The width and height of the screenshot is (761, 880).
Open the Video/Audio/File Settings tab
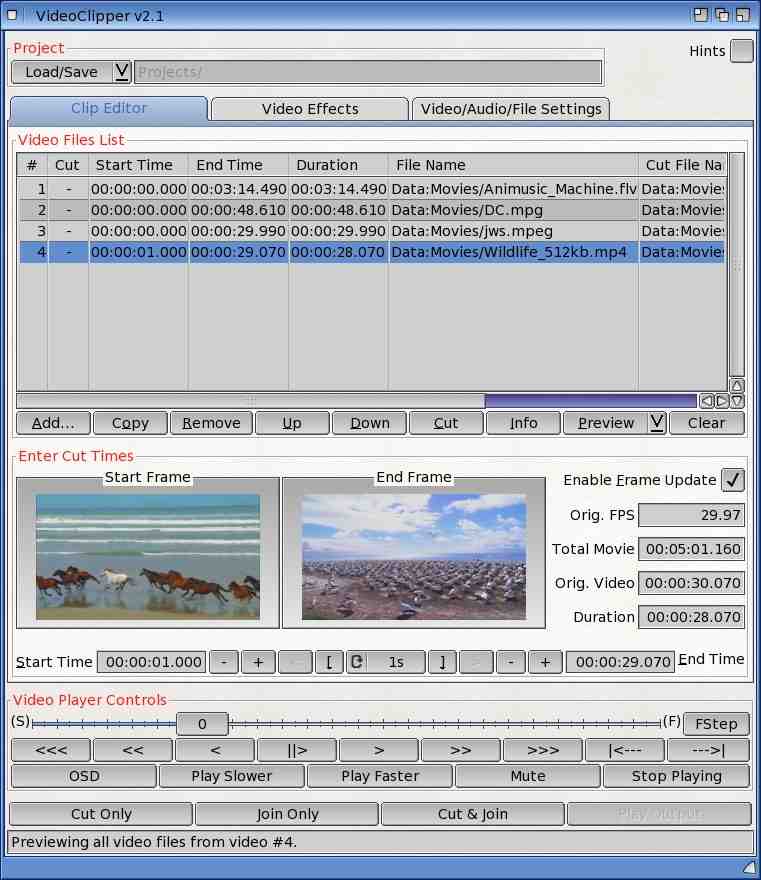coord(511,109)
